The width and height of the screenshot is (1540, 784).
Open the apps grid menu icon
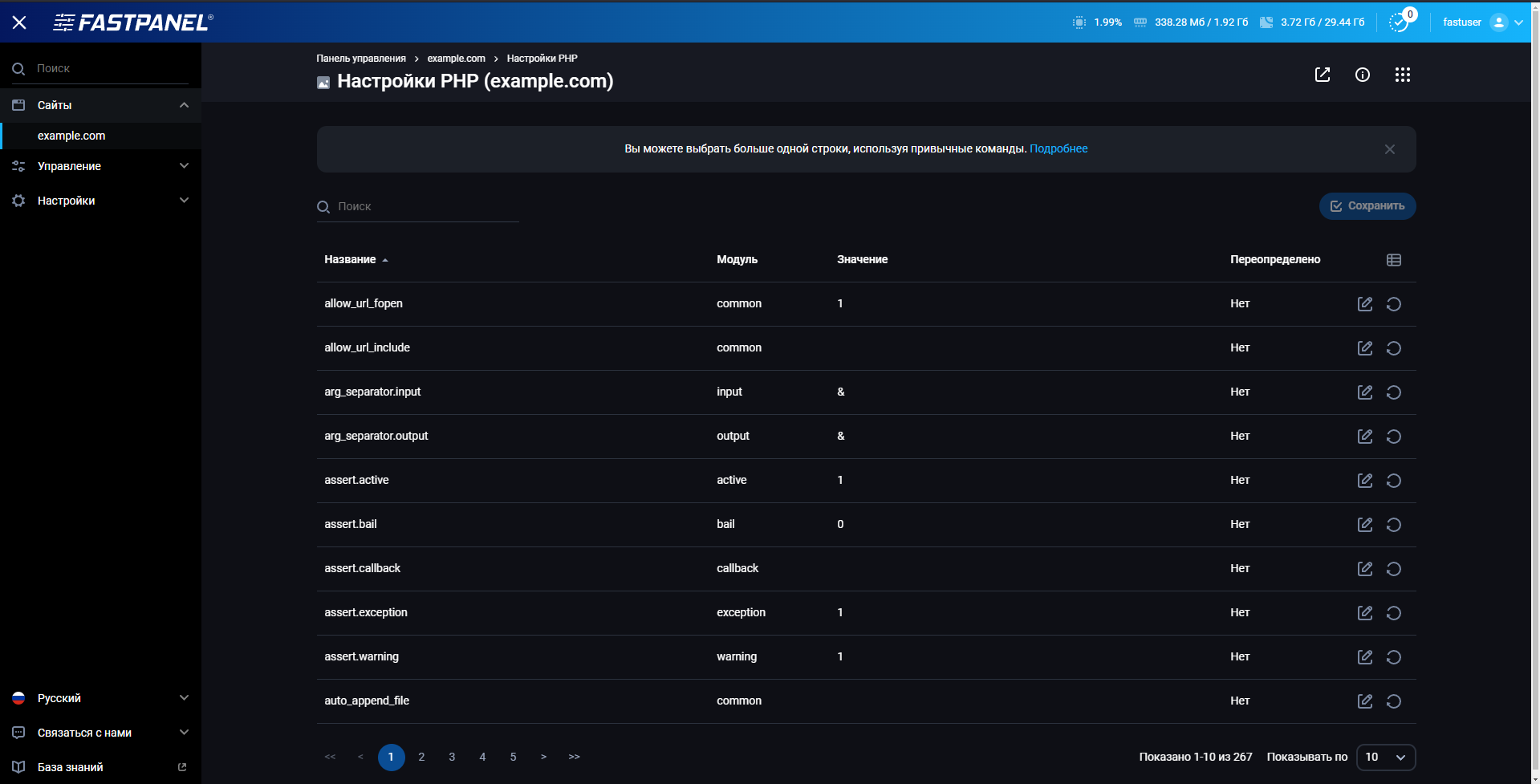coord(1403,75)
